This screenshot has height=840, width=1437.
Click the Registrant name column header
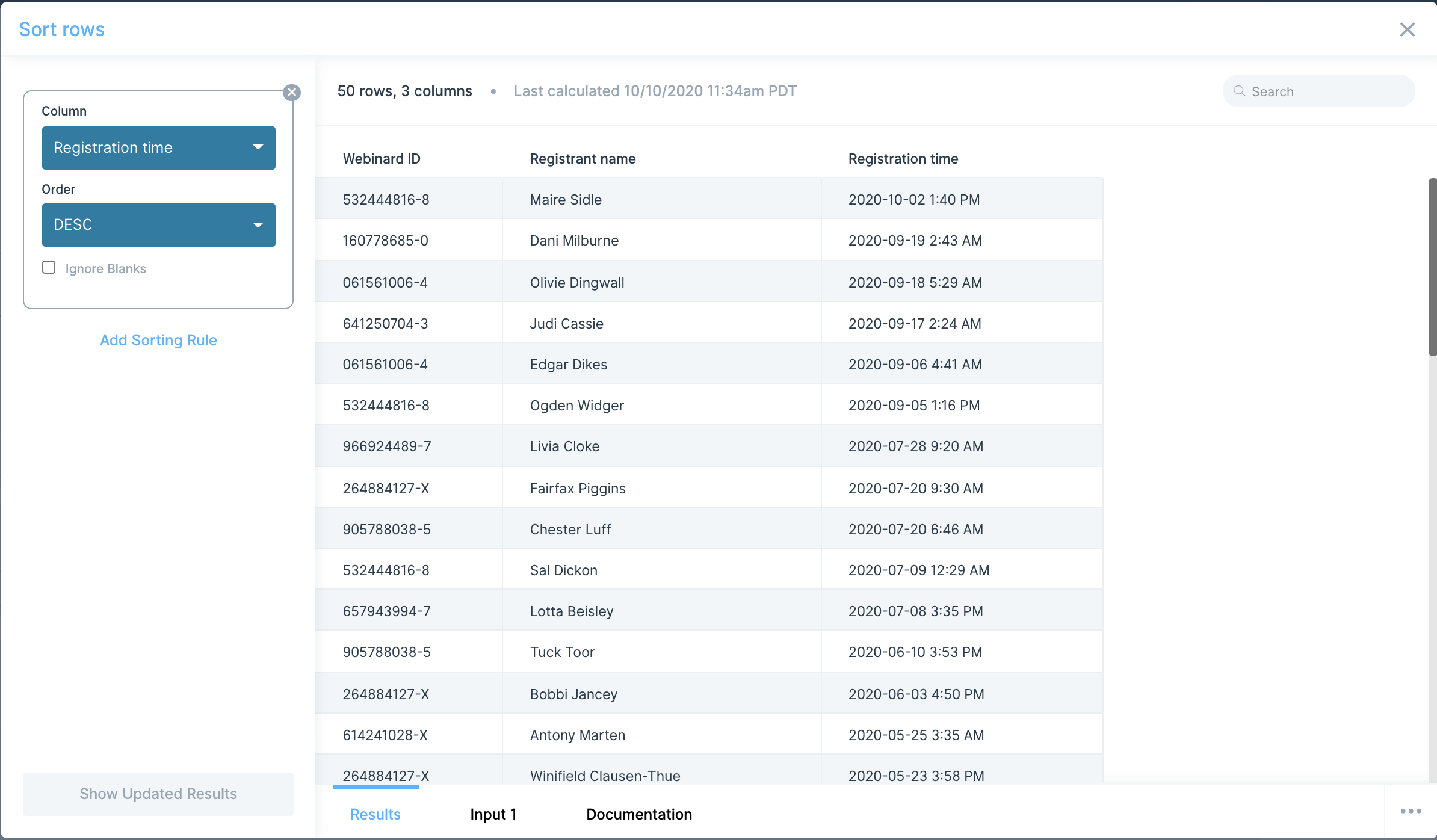point(583,159)
